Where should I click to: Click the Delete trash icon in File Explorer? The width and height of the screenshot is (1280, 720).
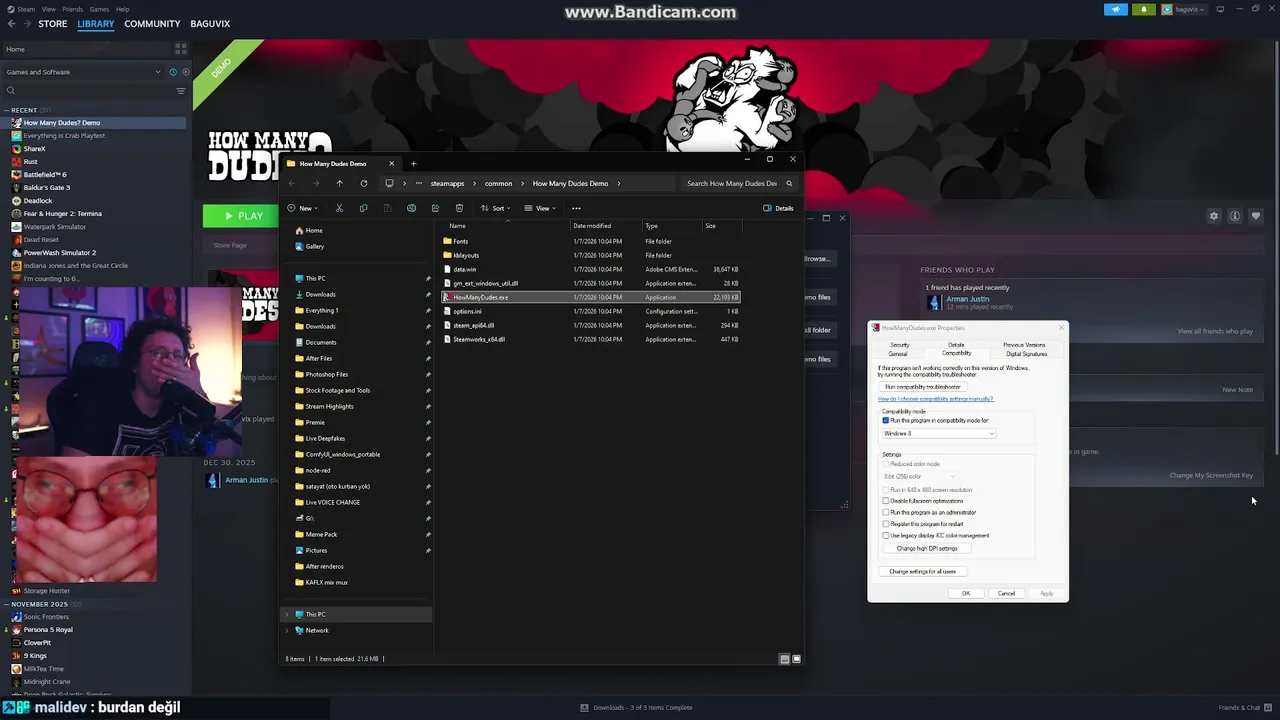[459, 208]
